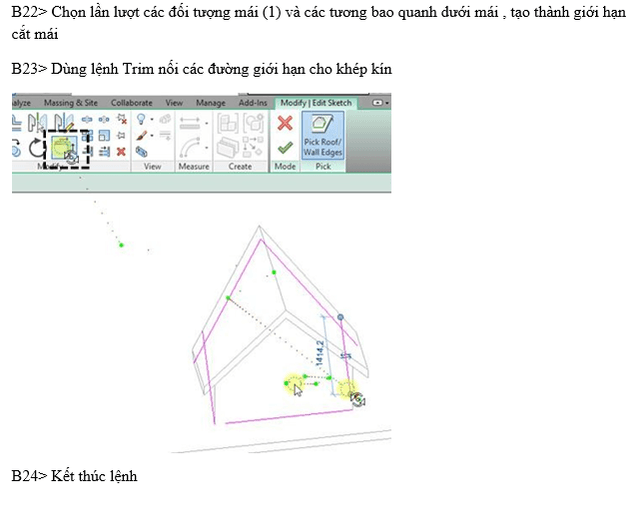
Task: Click the Measure Between Two References icon
Action: coord(190,122)
